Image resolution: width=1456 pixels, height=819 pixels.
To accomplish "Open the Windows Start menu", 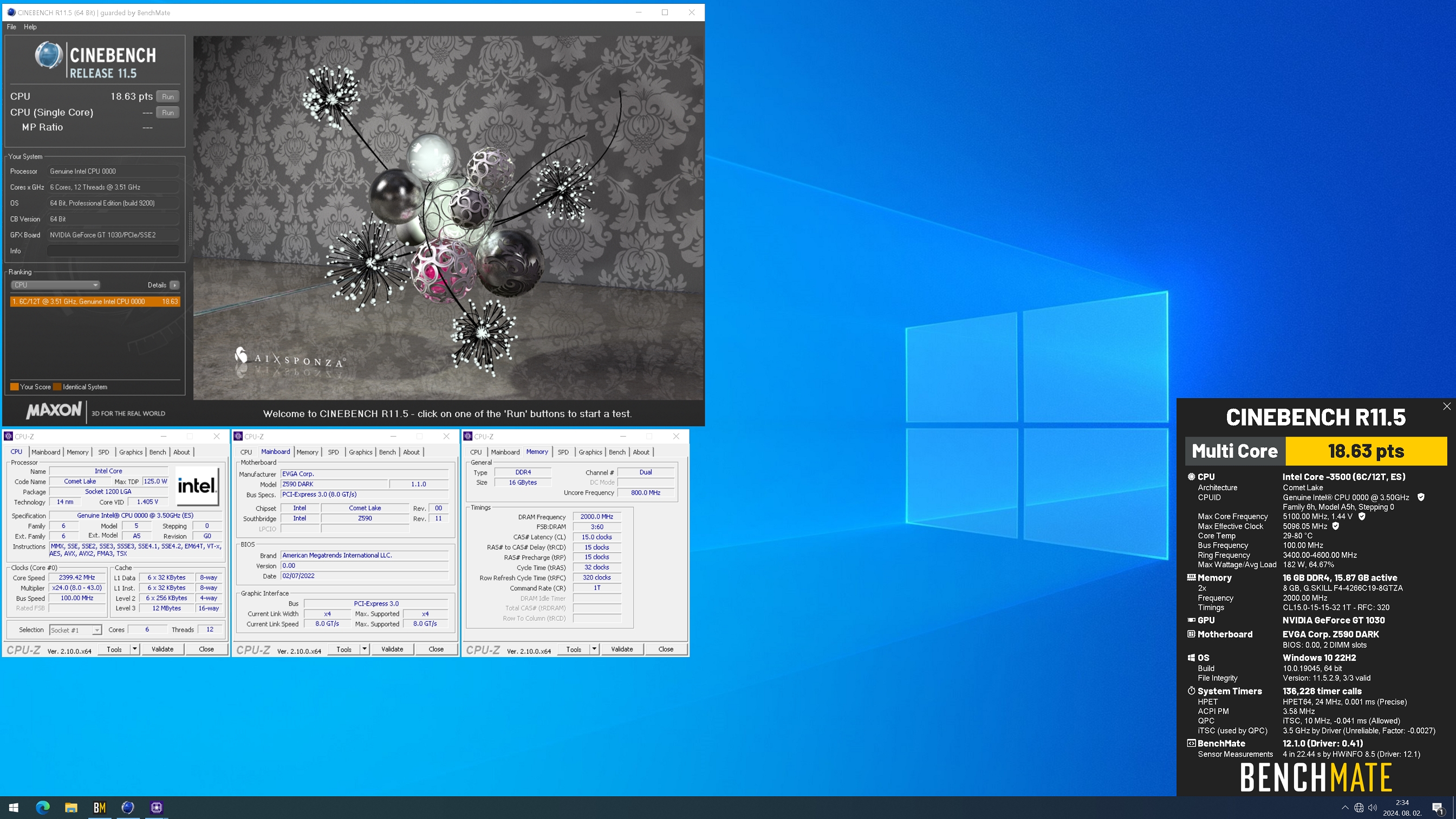I will (x=14, y=807).
